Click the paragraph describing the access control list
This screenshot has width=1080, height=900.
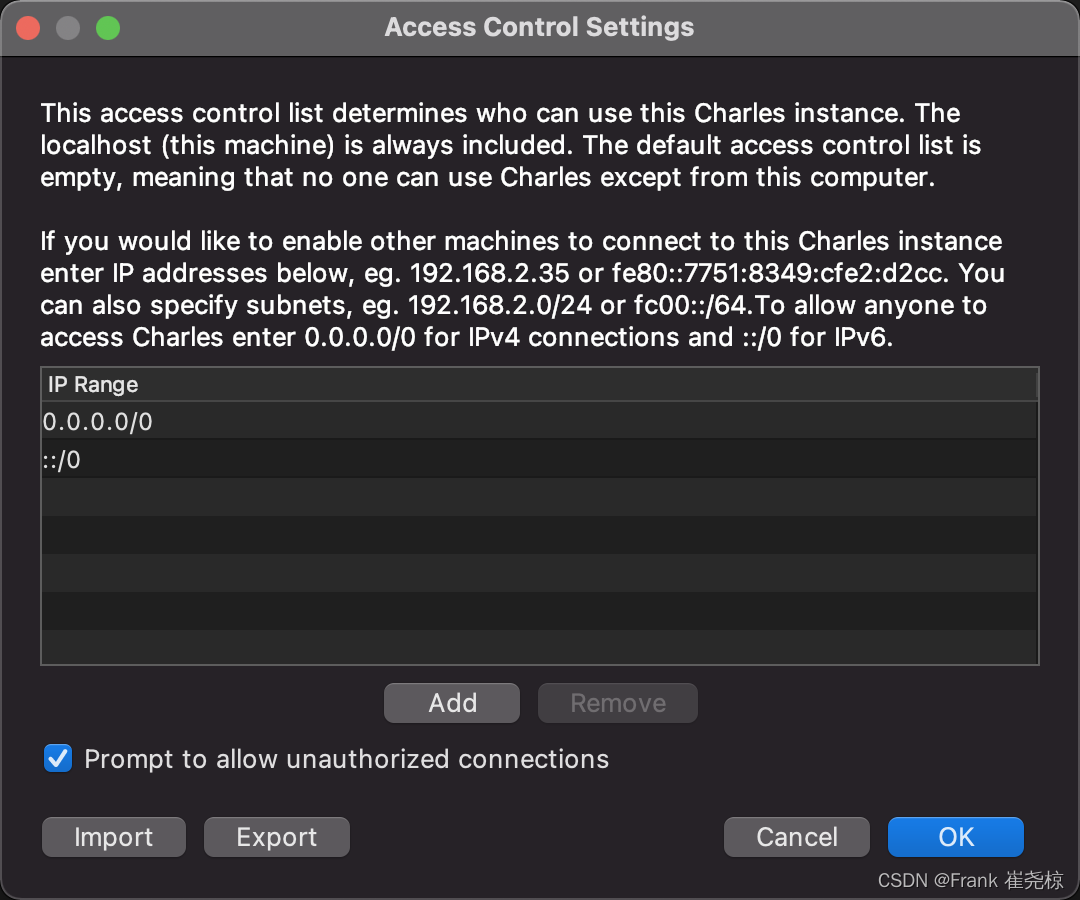(510, 145)
